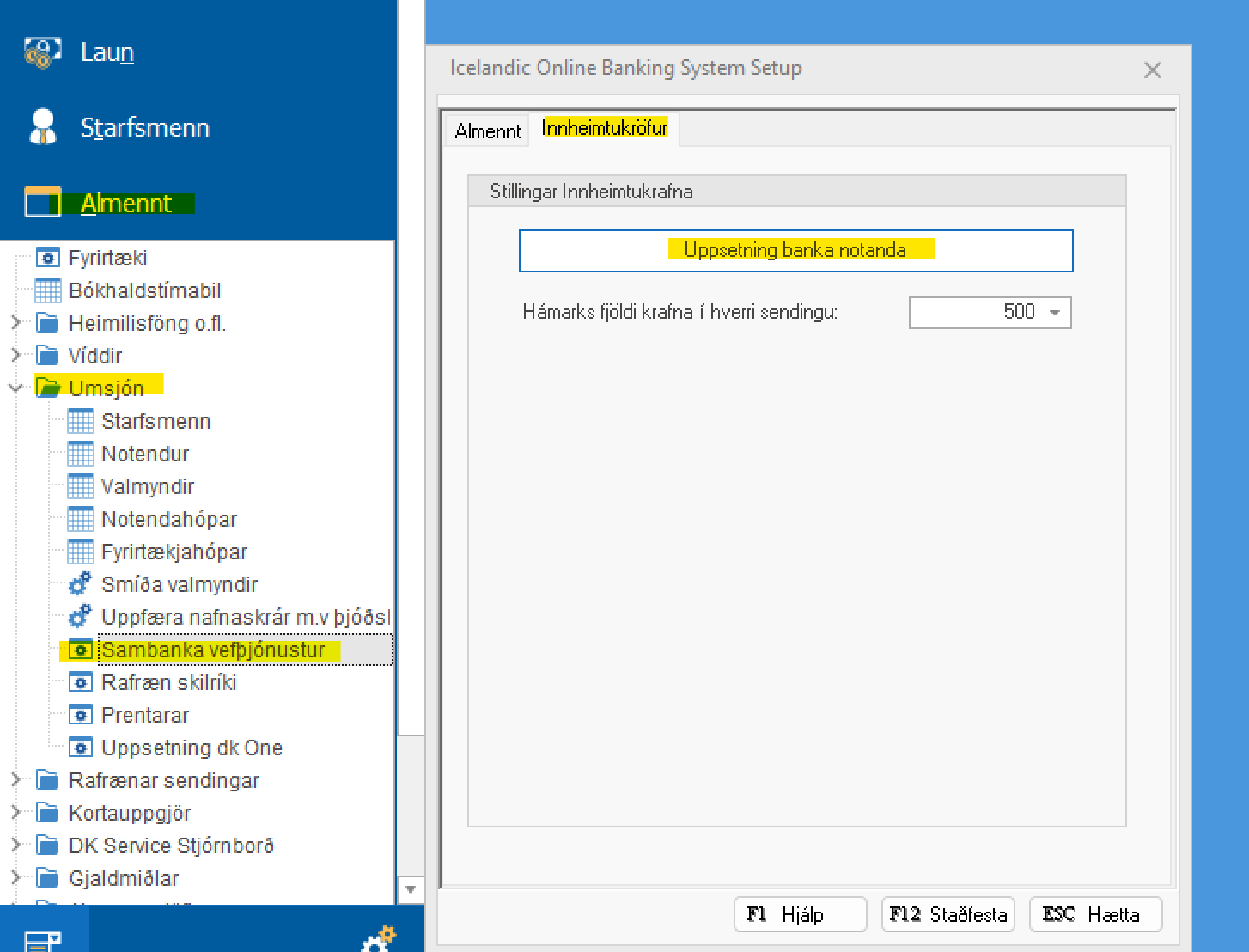Collapse the Umsjón folder

15,388
